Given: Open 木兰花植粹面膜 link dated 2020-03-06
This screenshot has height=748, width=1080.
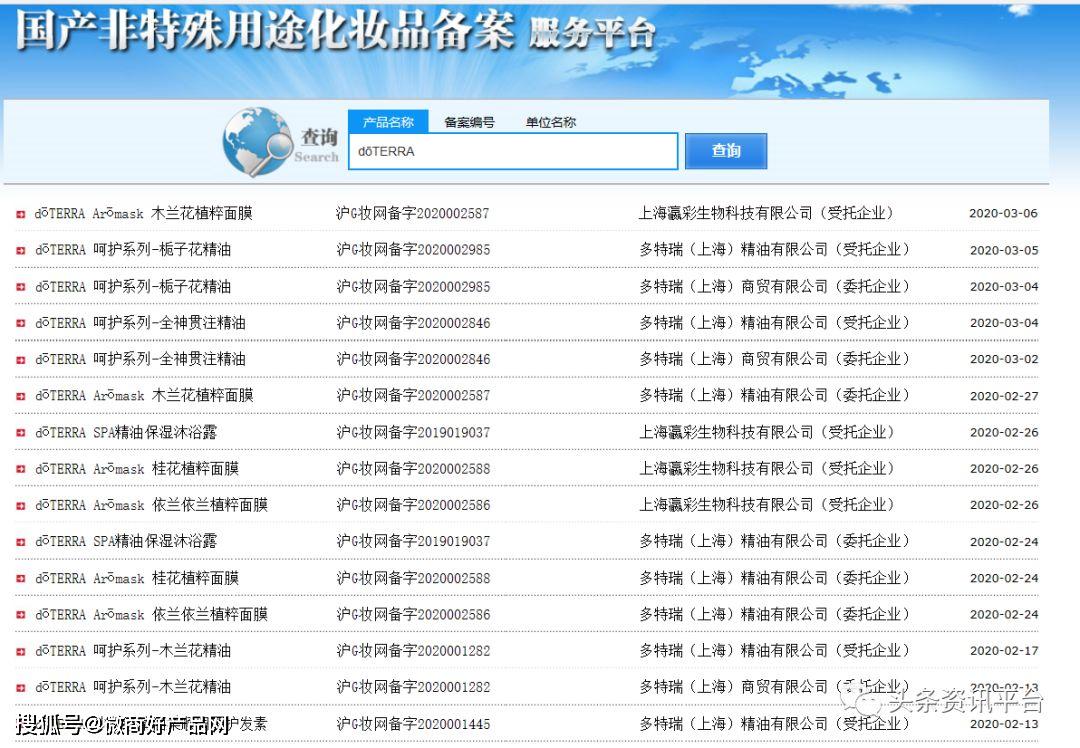Looking at the screenshot, I should (143, 214).
